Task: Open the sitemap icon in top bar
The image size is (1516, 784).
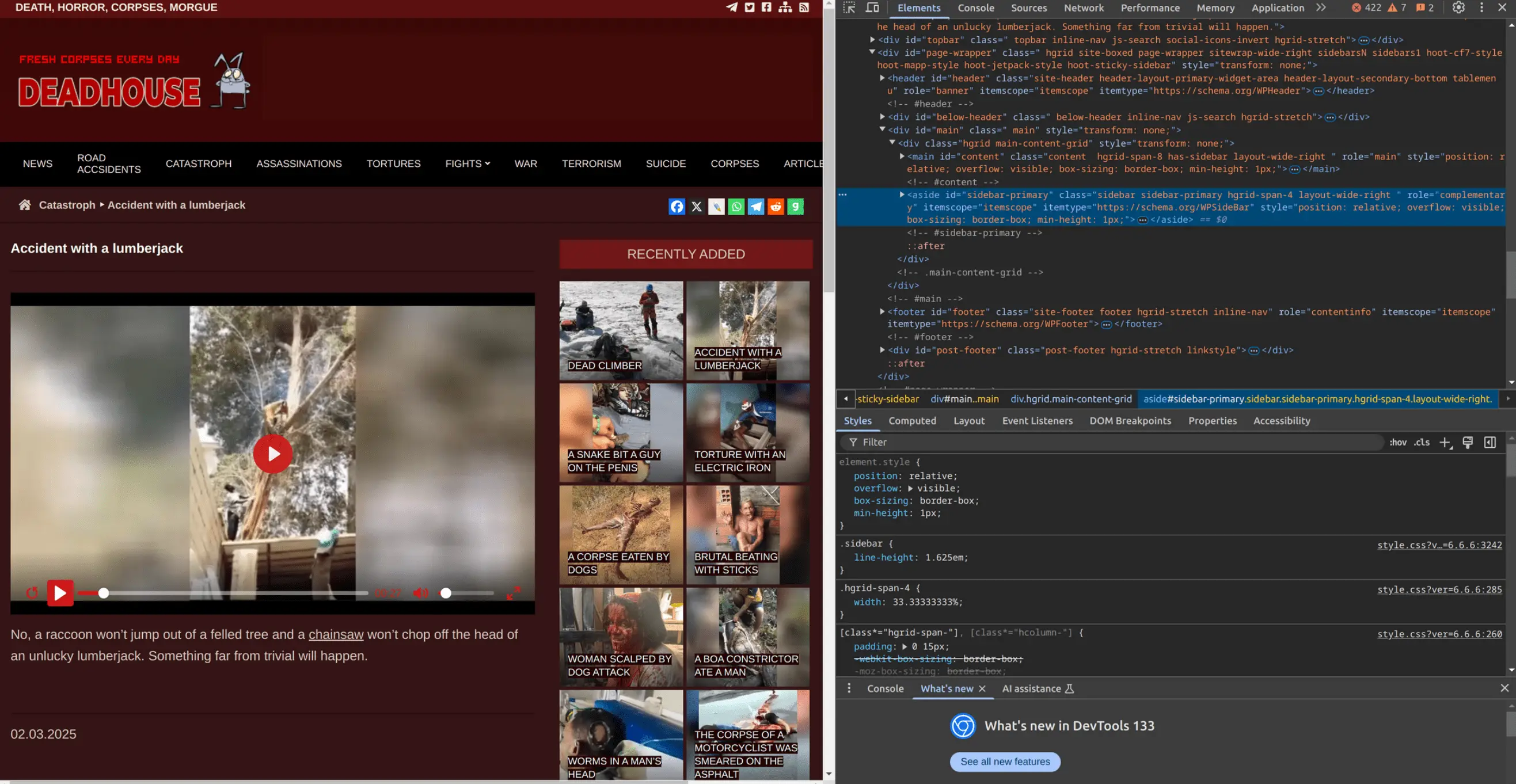Action: pyautogui.click(x=785, y=7)
